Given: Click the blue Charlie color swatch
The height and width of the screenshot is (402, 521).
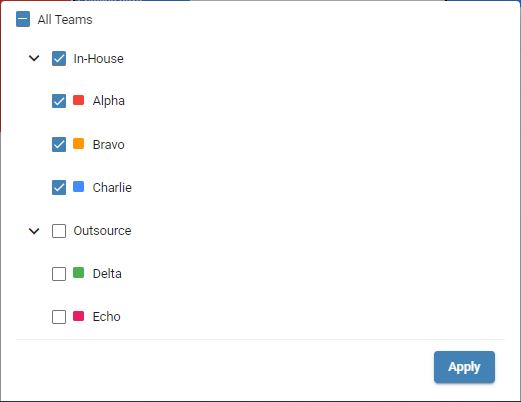Looking at the screenshot, I should tap(79, 187).
